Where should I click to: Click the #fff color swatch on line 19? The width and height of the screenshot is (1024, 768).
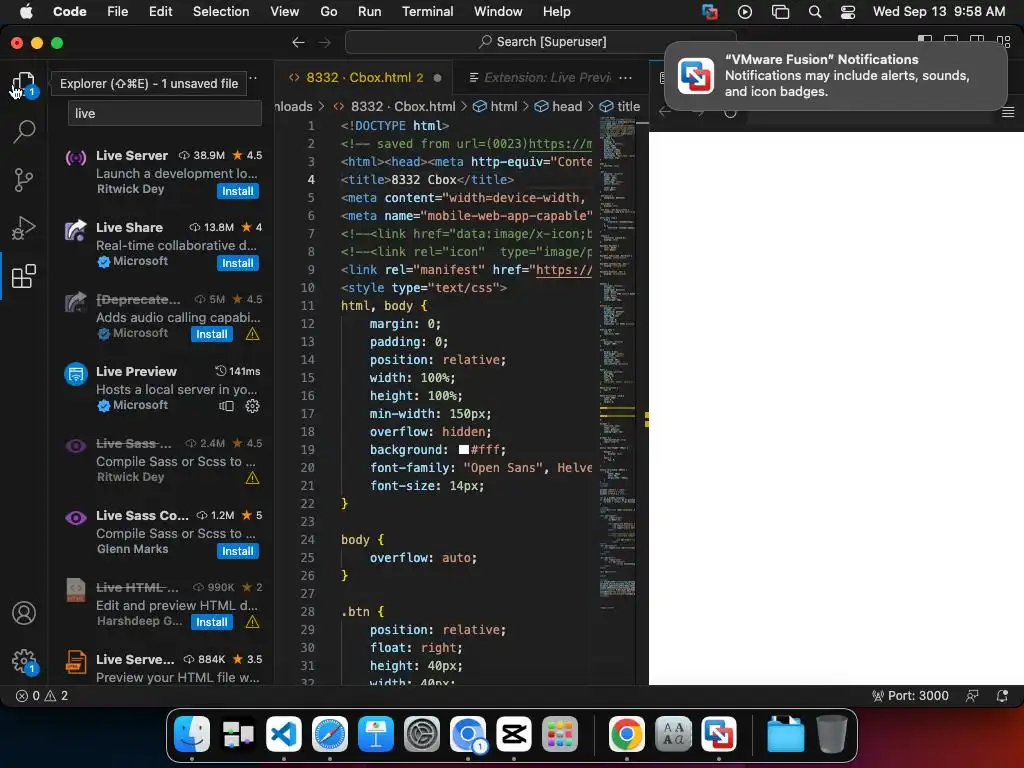(464, 449)
